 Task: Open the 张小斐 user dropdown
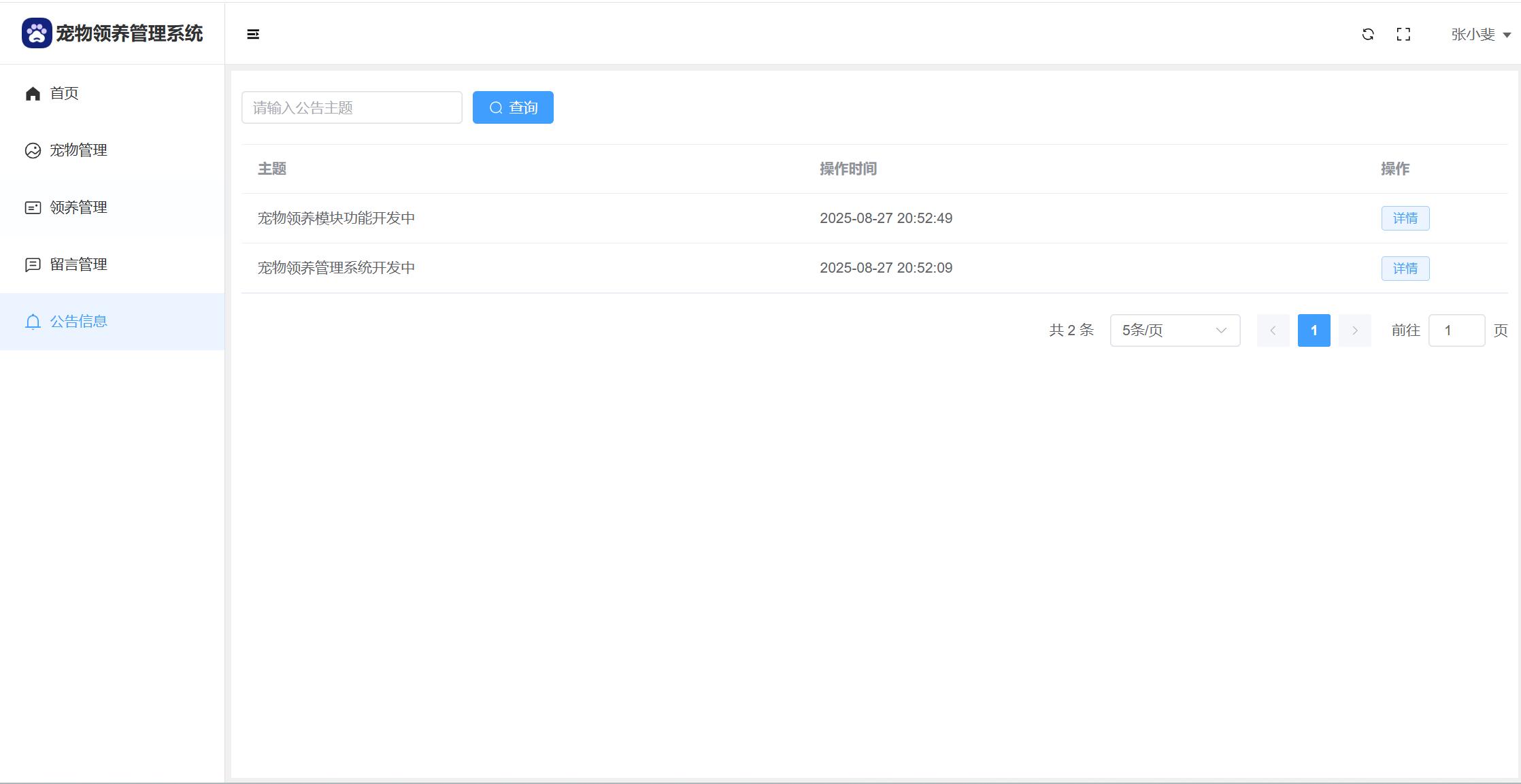[1480, 35]
